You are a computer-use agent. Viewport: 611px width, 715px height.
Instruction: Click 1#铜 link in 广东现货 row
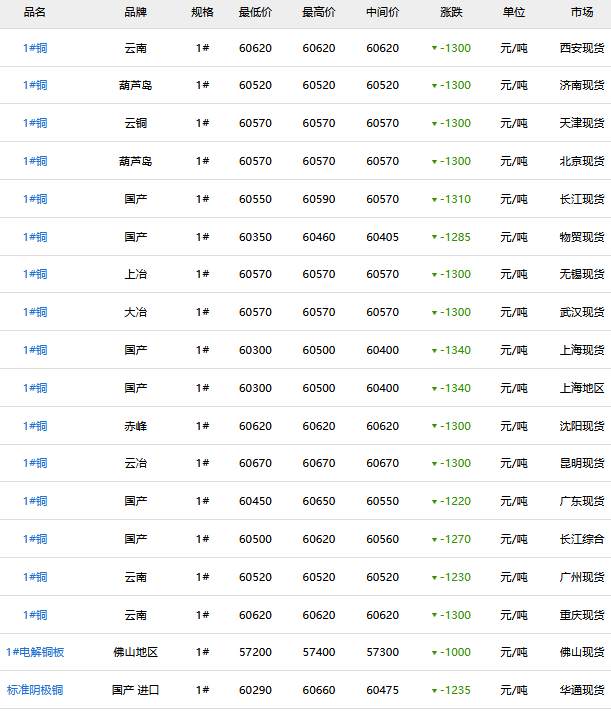35,501
